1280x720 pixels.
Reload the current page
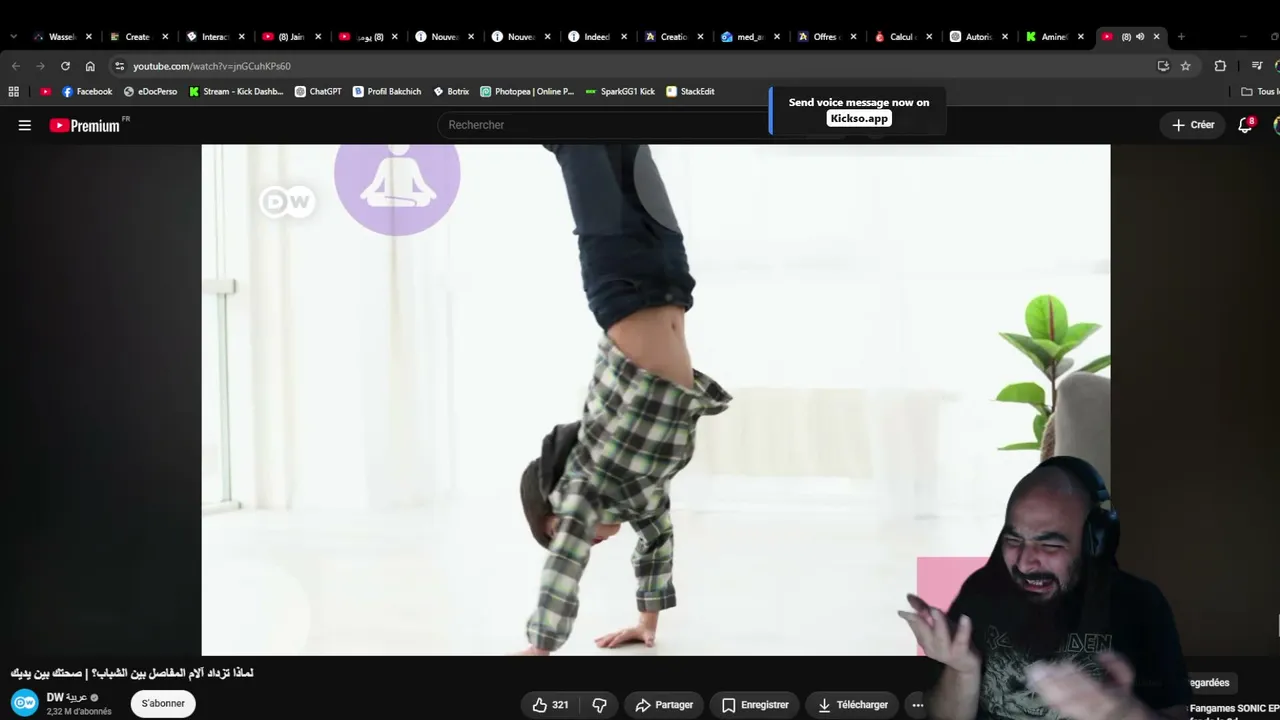(x=65, y=66)
